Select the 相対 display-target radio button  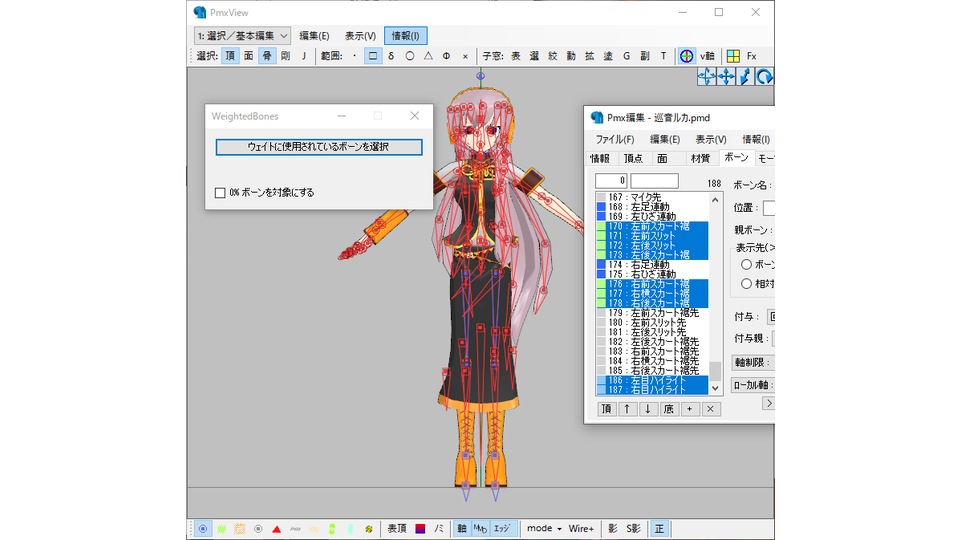click(746, 283)
